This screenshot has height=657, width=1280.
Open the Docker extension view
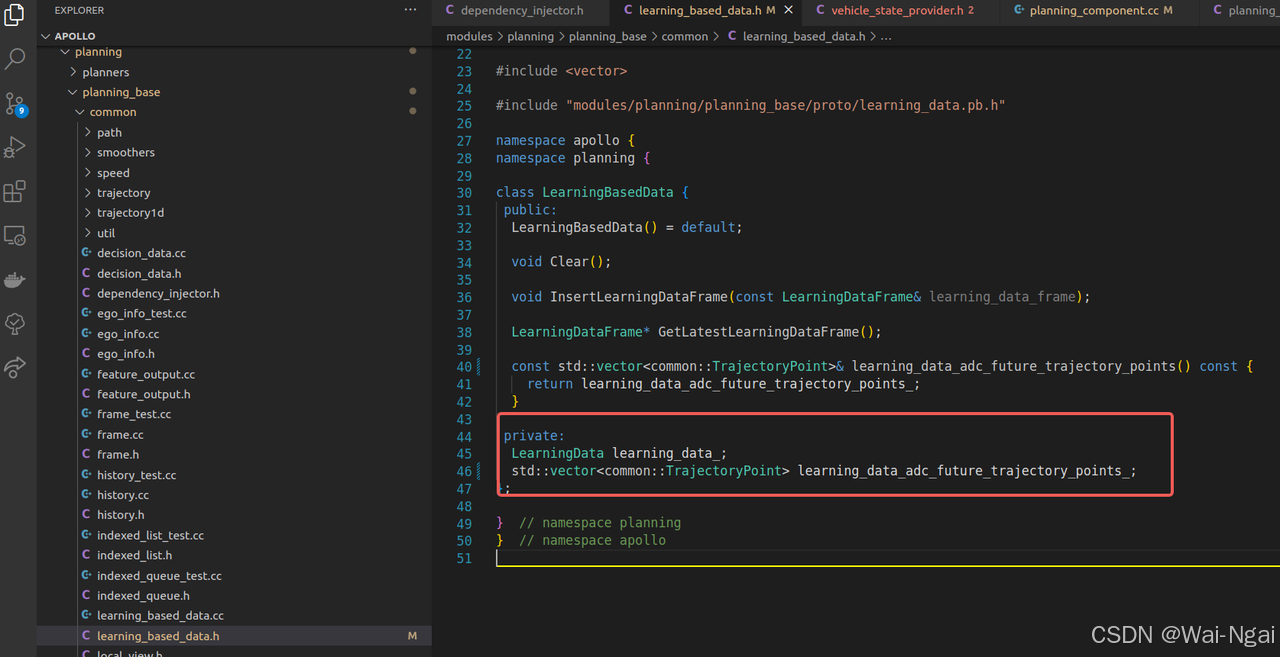pyautogui.click(x=14, y=280)
